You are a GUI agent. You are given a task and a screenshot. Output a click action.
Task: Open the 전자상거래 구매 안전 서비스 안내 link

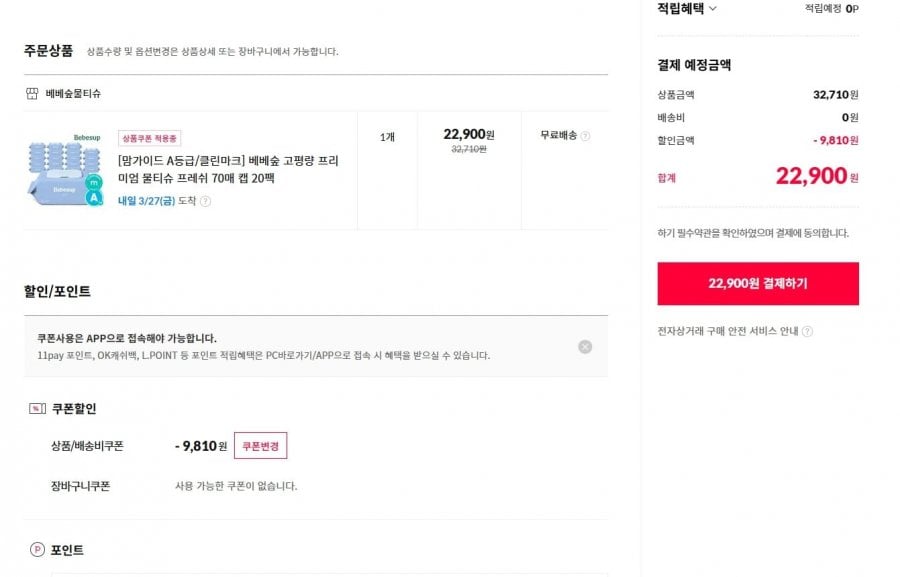pyautogui.click(x=728, y=331)
